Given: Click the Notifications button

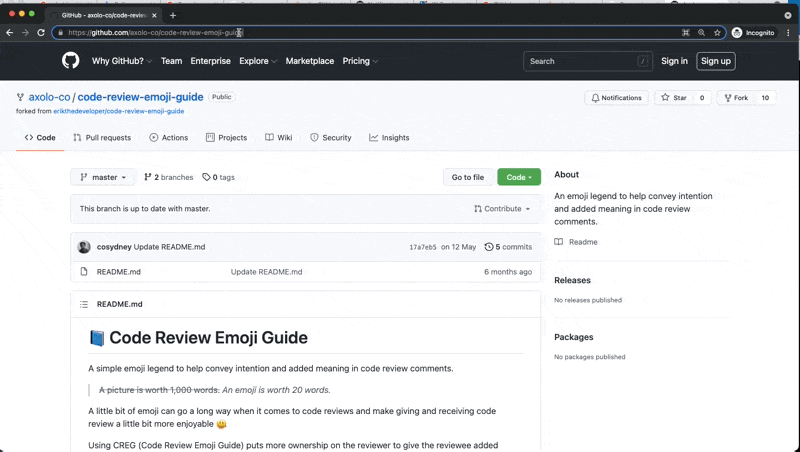Looking at the screenshot, I should coord(616,98).
